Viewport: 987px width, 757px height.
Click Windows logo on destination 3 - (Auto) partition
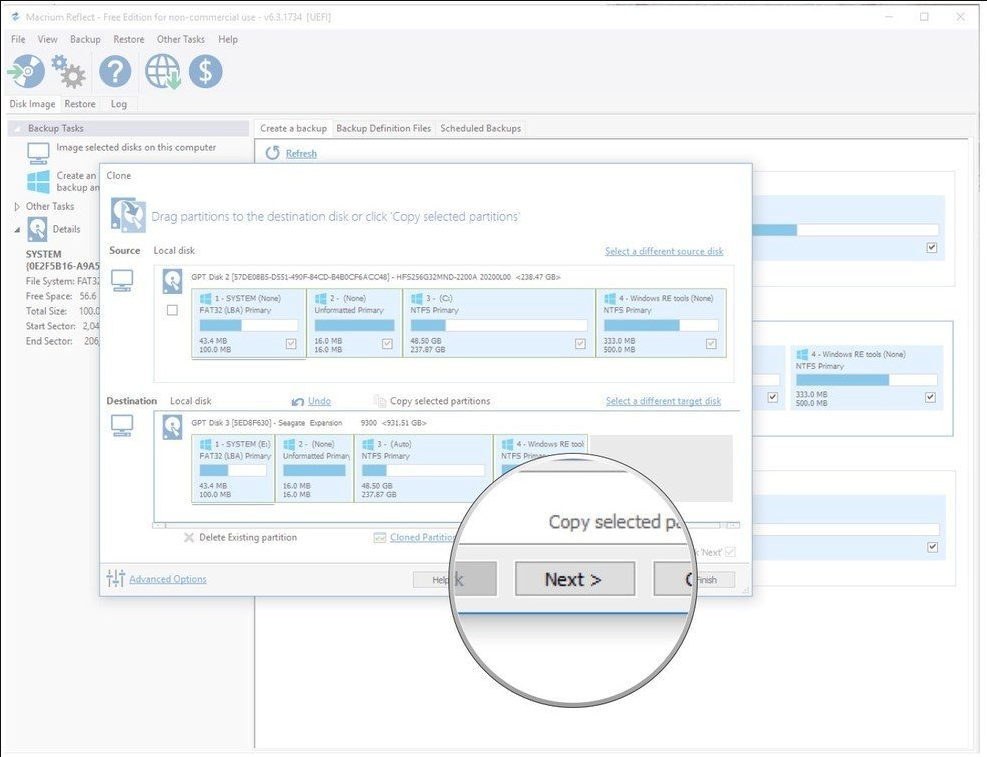tap(368, 444)
